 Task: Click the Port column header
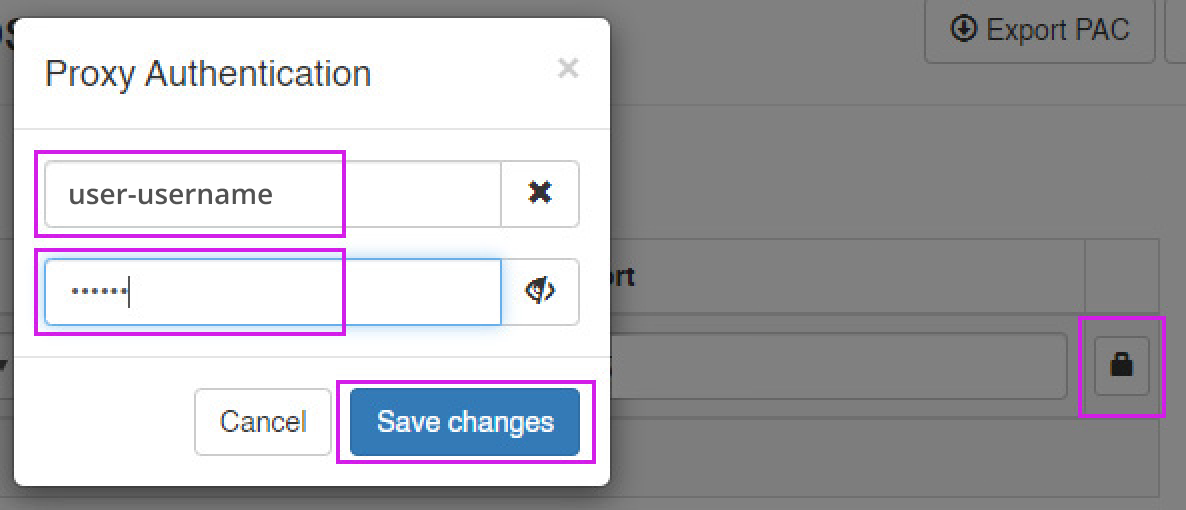click(x=622, y=276)
